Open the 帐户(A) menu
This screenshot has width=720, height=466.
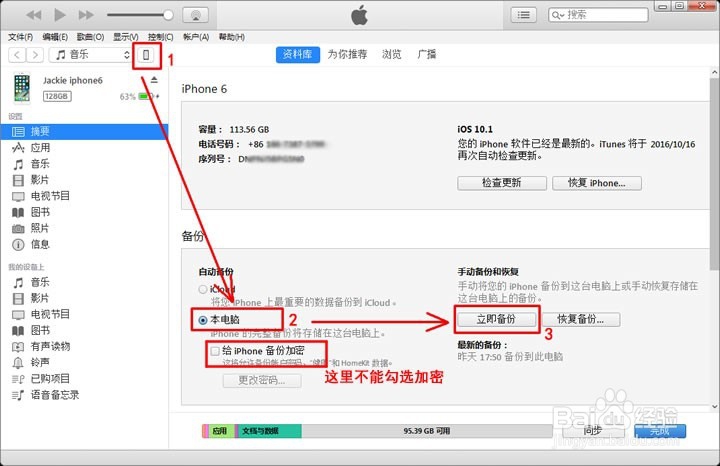tap(196, 37)
